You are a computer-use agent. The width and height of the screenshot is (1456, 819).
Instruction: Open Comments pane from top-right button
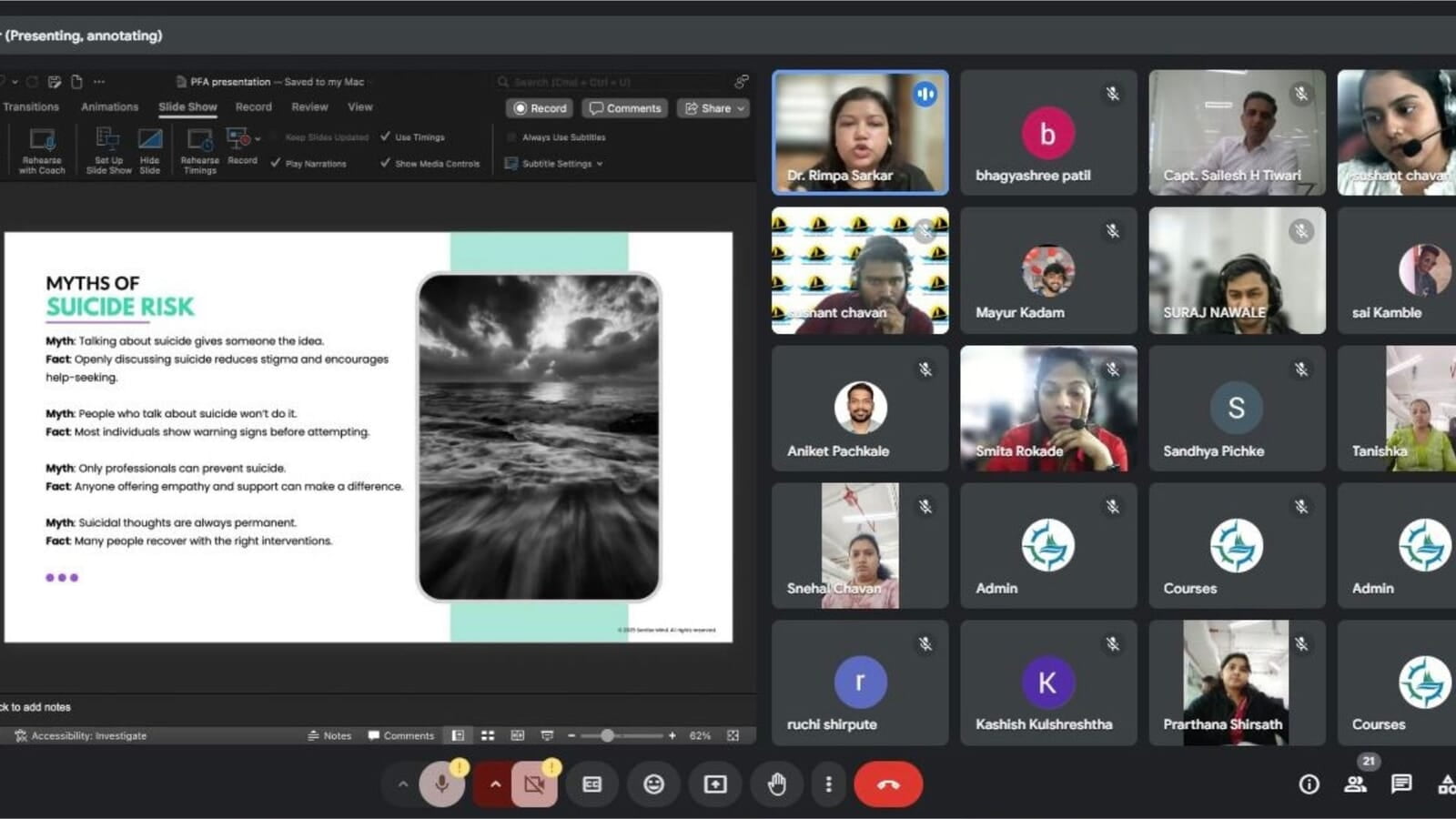(x=625, y=108)
